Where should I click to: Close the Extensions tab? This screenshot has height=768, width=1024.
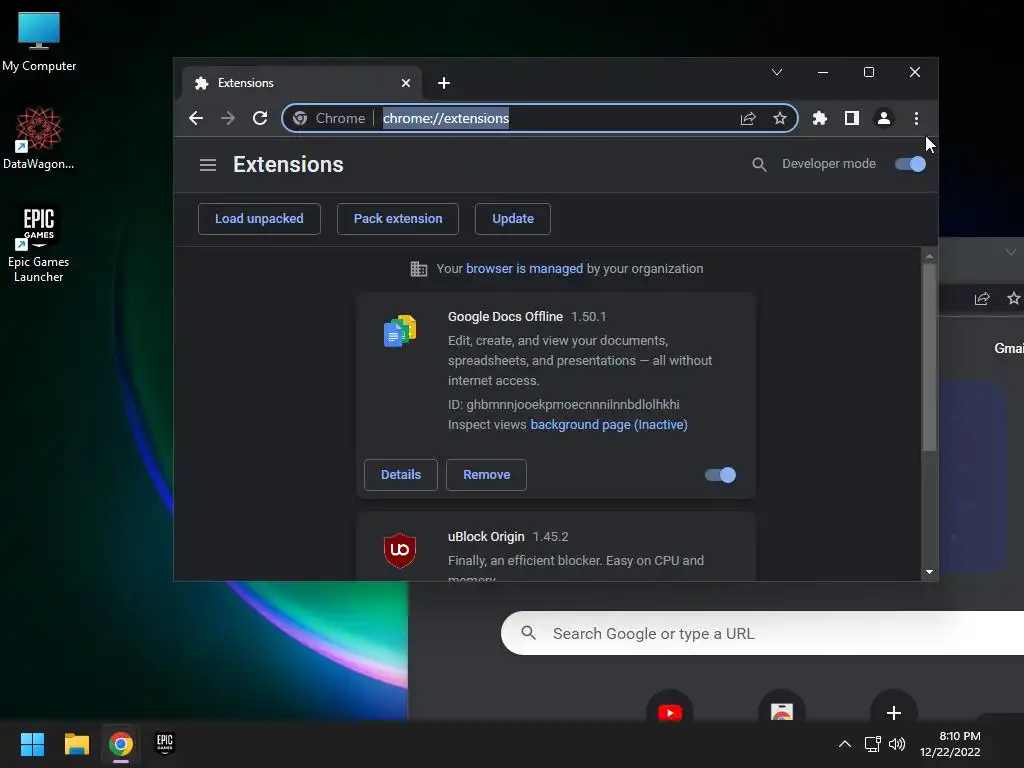406,83
